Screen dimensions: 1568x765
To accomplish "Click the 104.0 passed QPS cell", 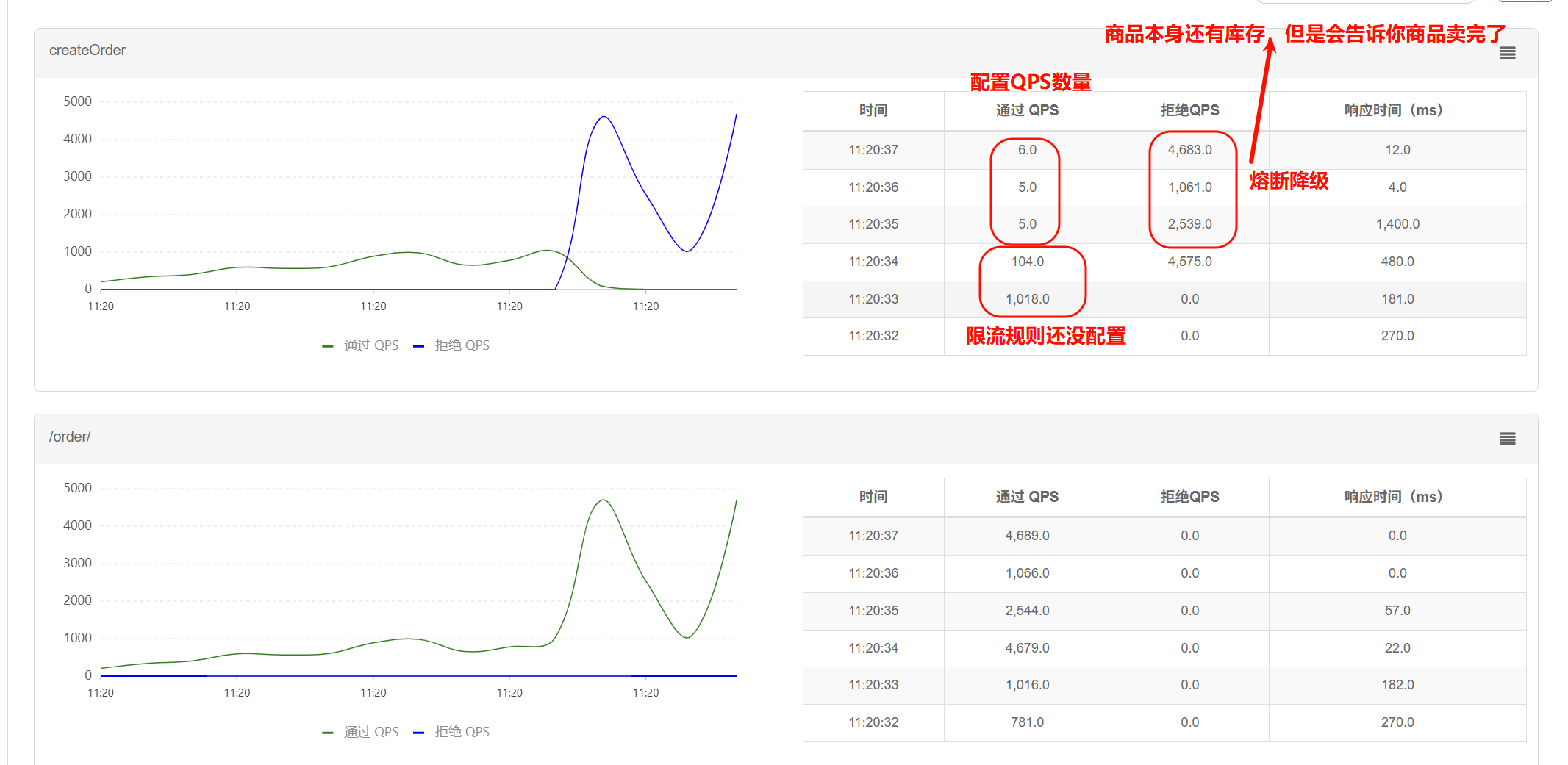I will click(x=1027, y=262).
